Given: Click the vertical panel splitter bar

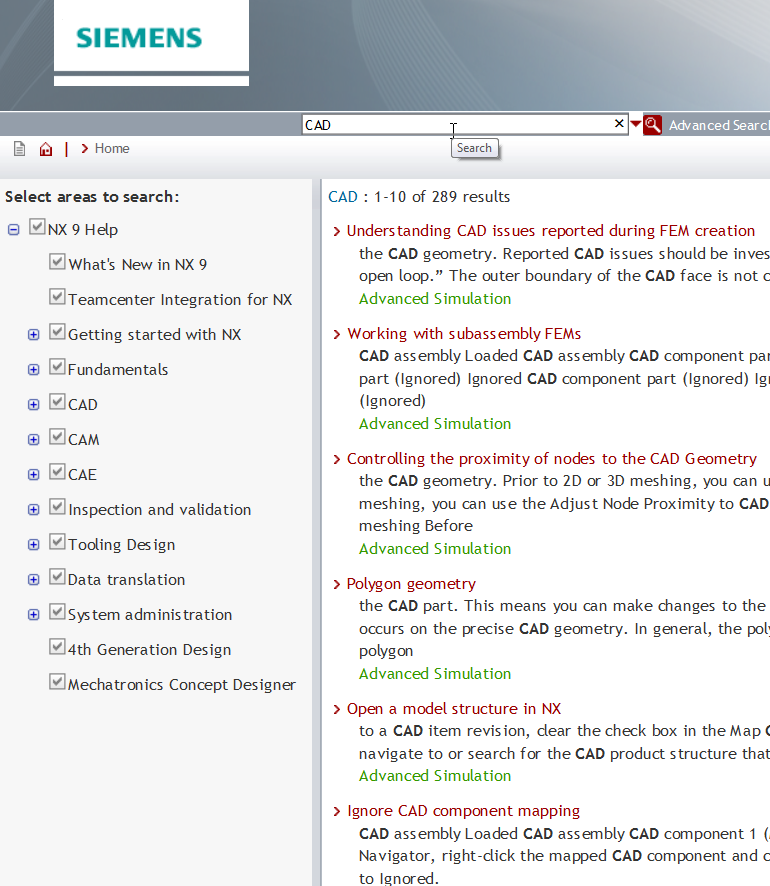Looking at the screenshot, I should click(317, 532).
